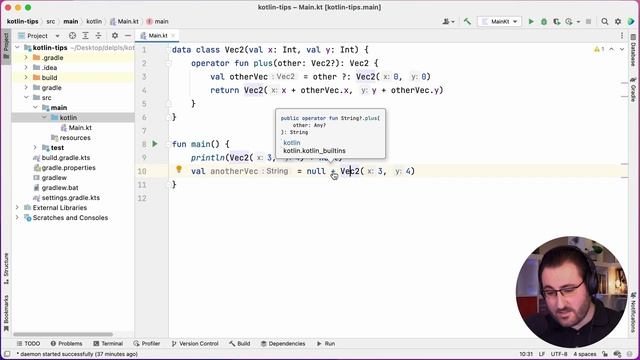Click the stop button in toolbar

point(588,22)
